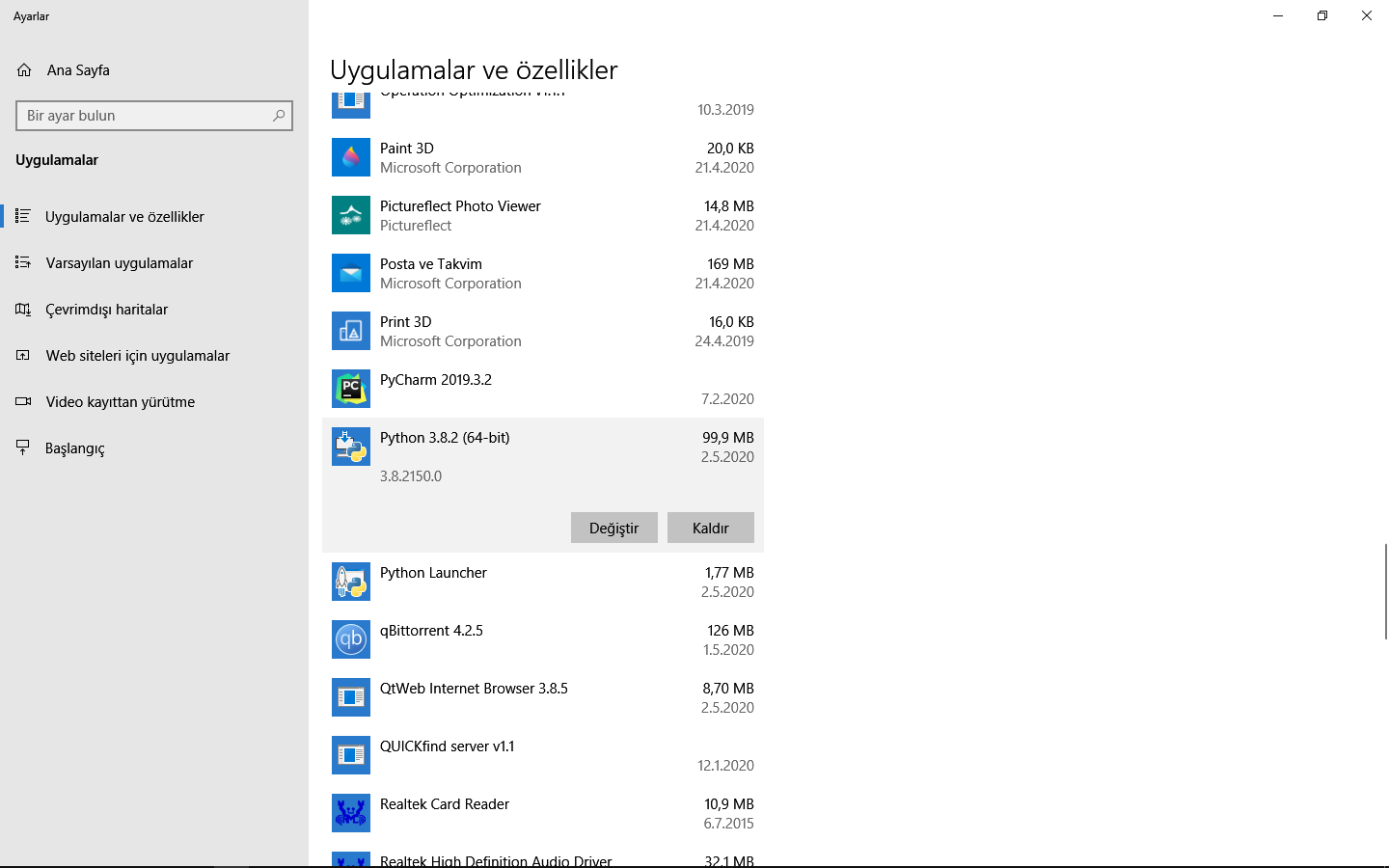Click the qBittorrent 4.2.5 icon
Viewport: 1389px width, 868px height.
tap(351, 639)
